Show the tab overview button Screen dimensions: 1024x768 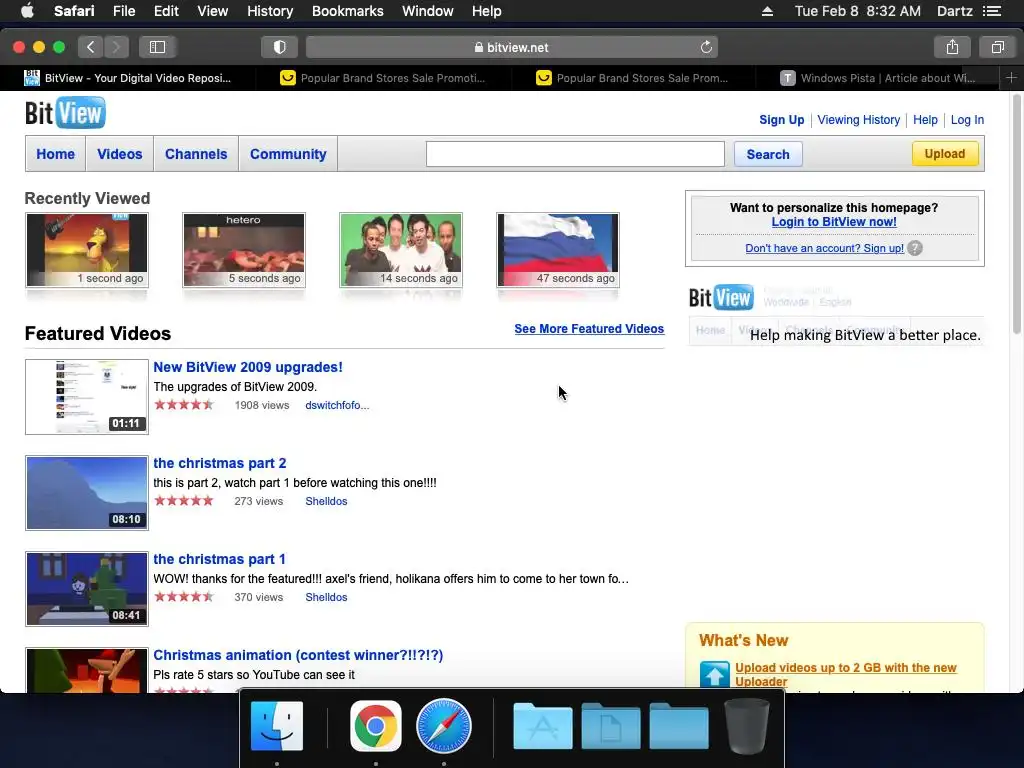point(997,47)
